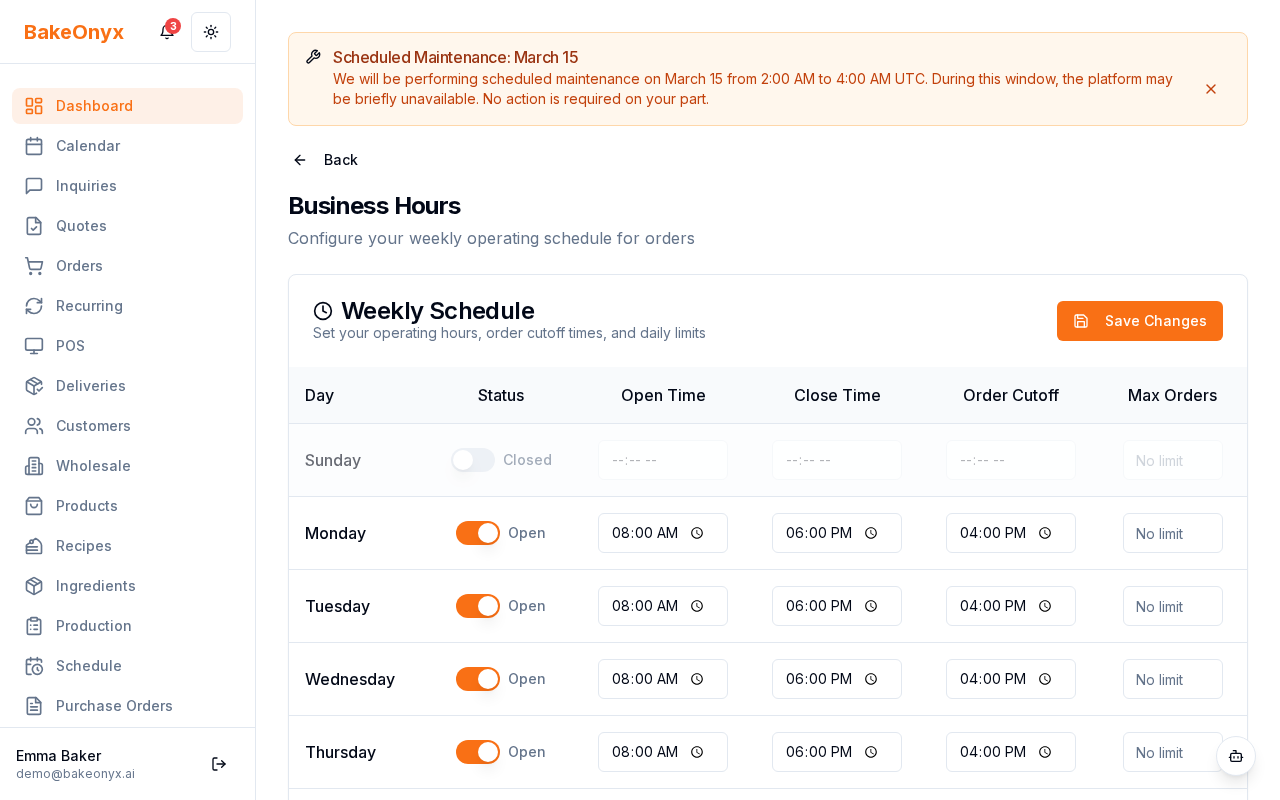
Task: Open the notifications bell icon
Action: (166, 32)
